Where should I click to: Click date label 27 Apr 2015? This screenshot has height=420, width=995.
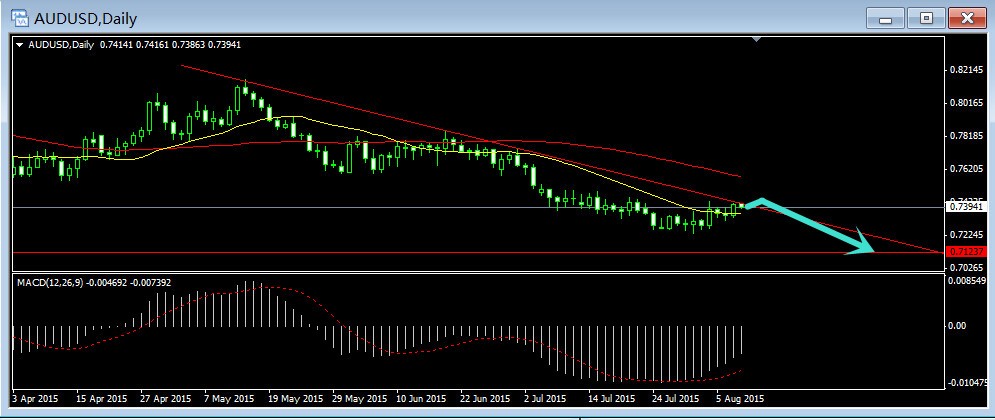click(x=166, y=398)
